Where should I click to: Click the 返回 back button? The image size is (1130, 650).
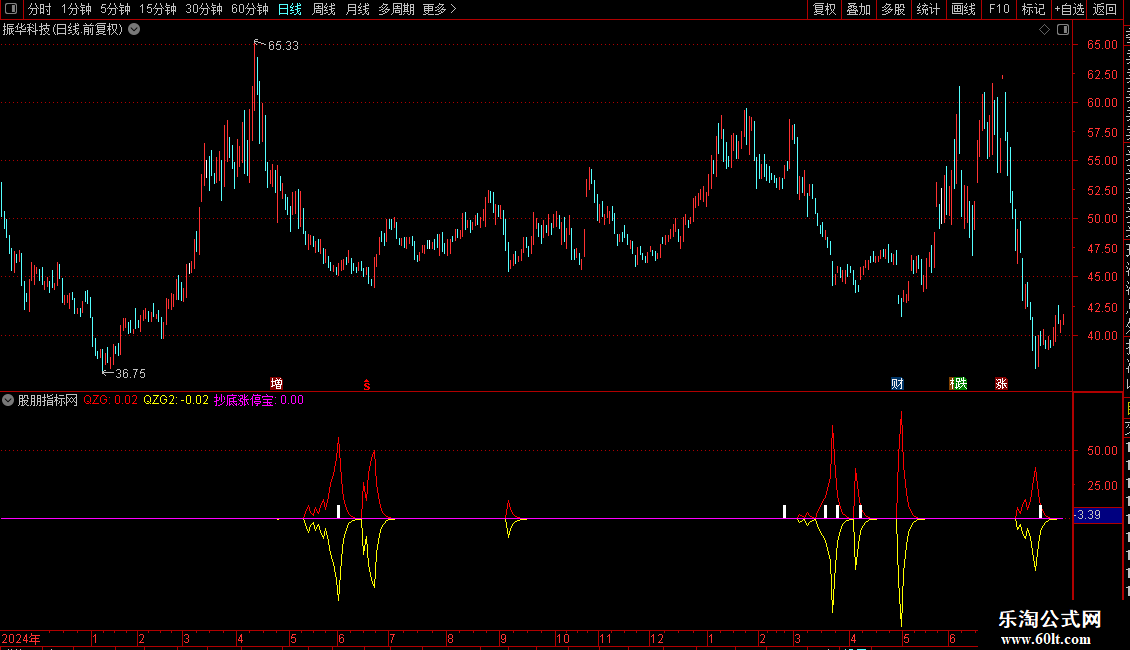[1105, 9]
